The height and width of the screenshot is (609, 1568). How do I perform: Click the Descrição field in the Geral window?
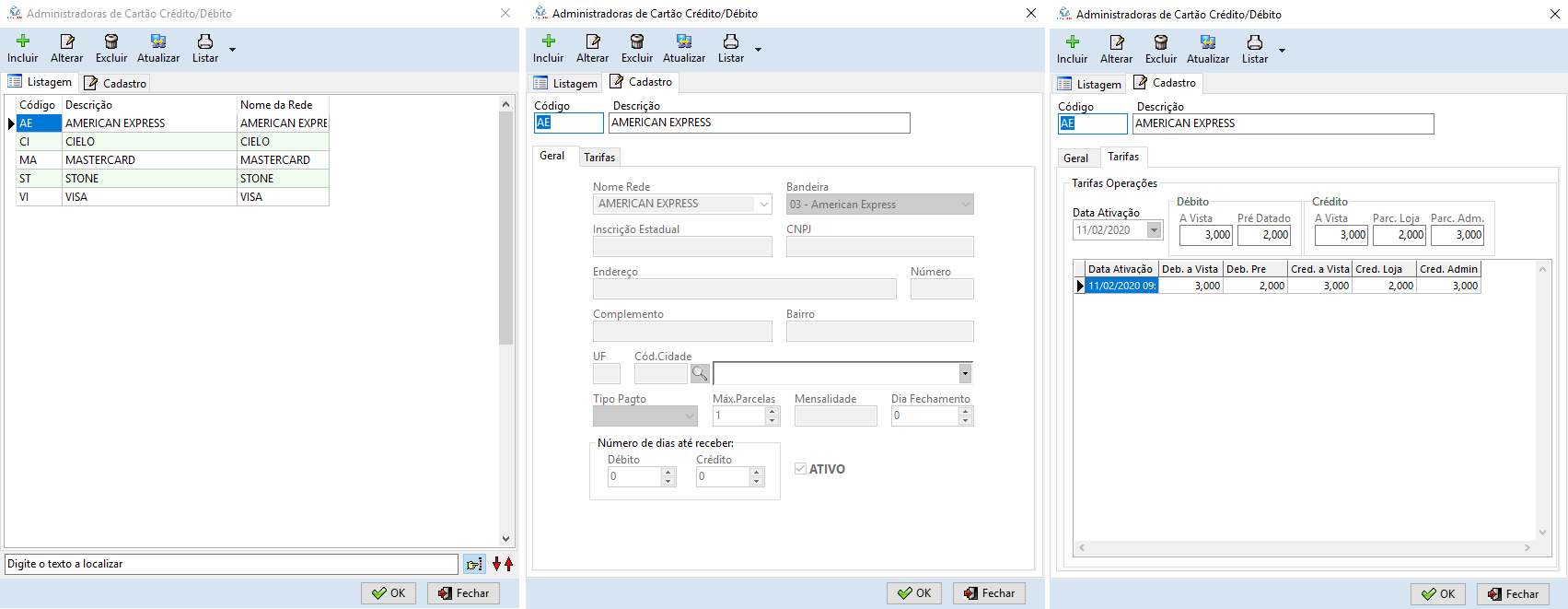click(760, 123)
